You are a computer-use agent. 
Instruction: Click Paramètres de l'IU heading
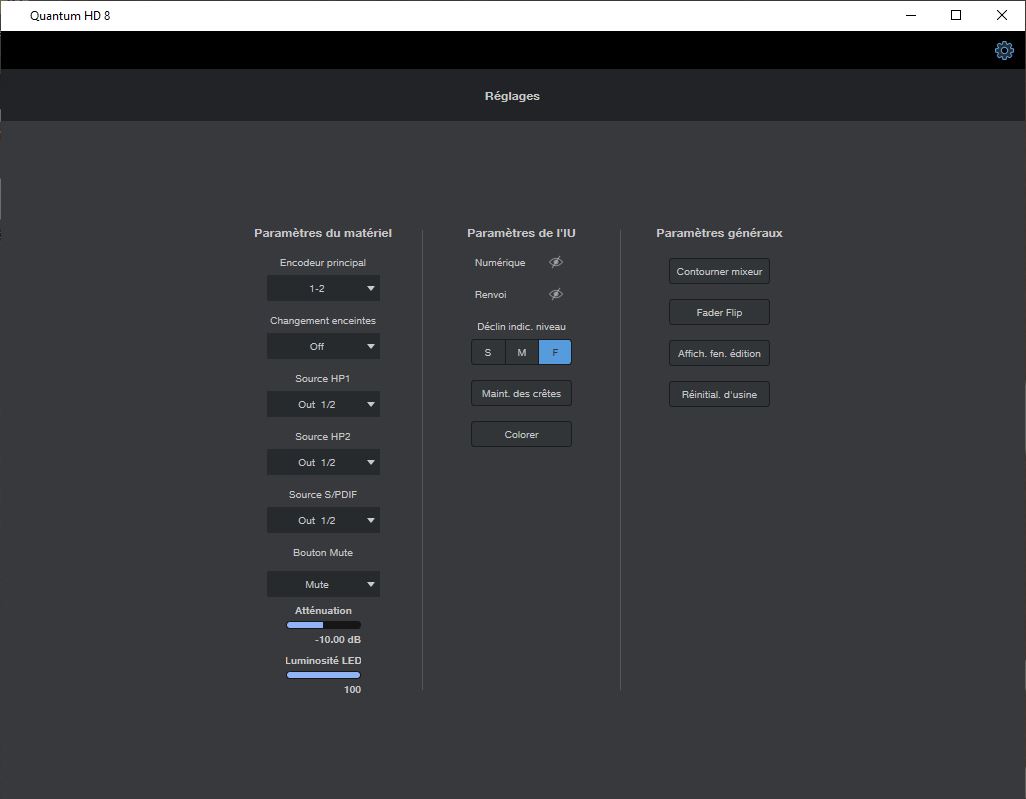pos(522,233)
